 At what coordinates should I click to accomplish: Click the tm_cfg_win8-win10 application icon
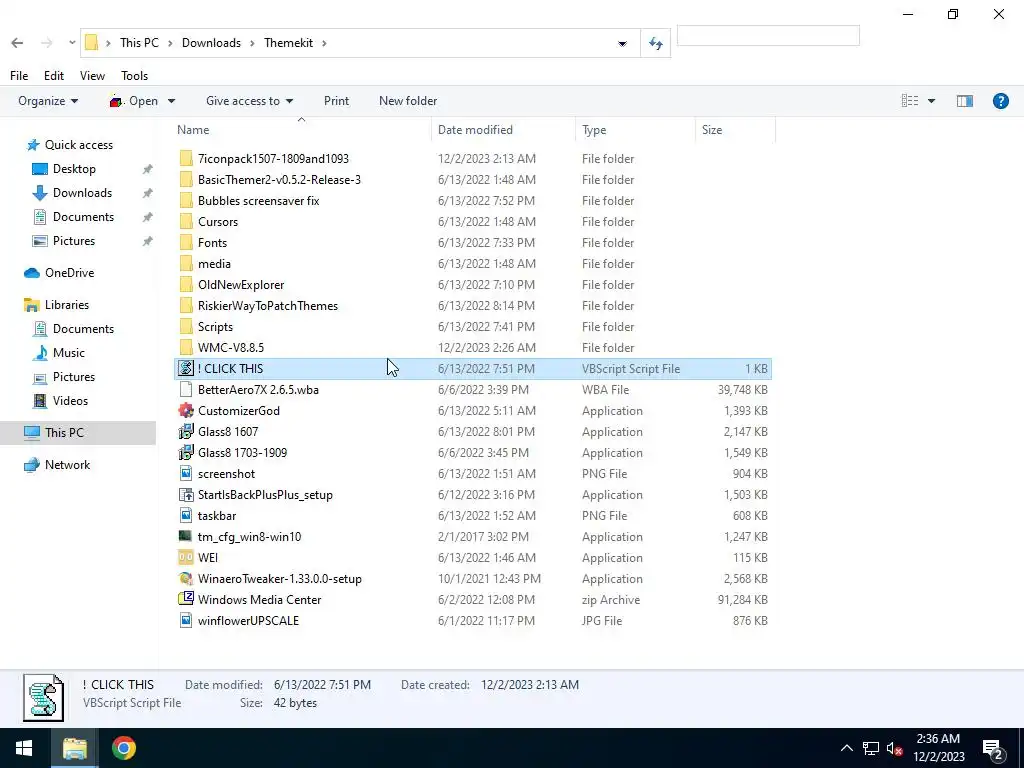tap(186, 537)
